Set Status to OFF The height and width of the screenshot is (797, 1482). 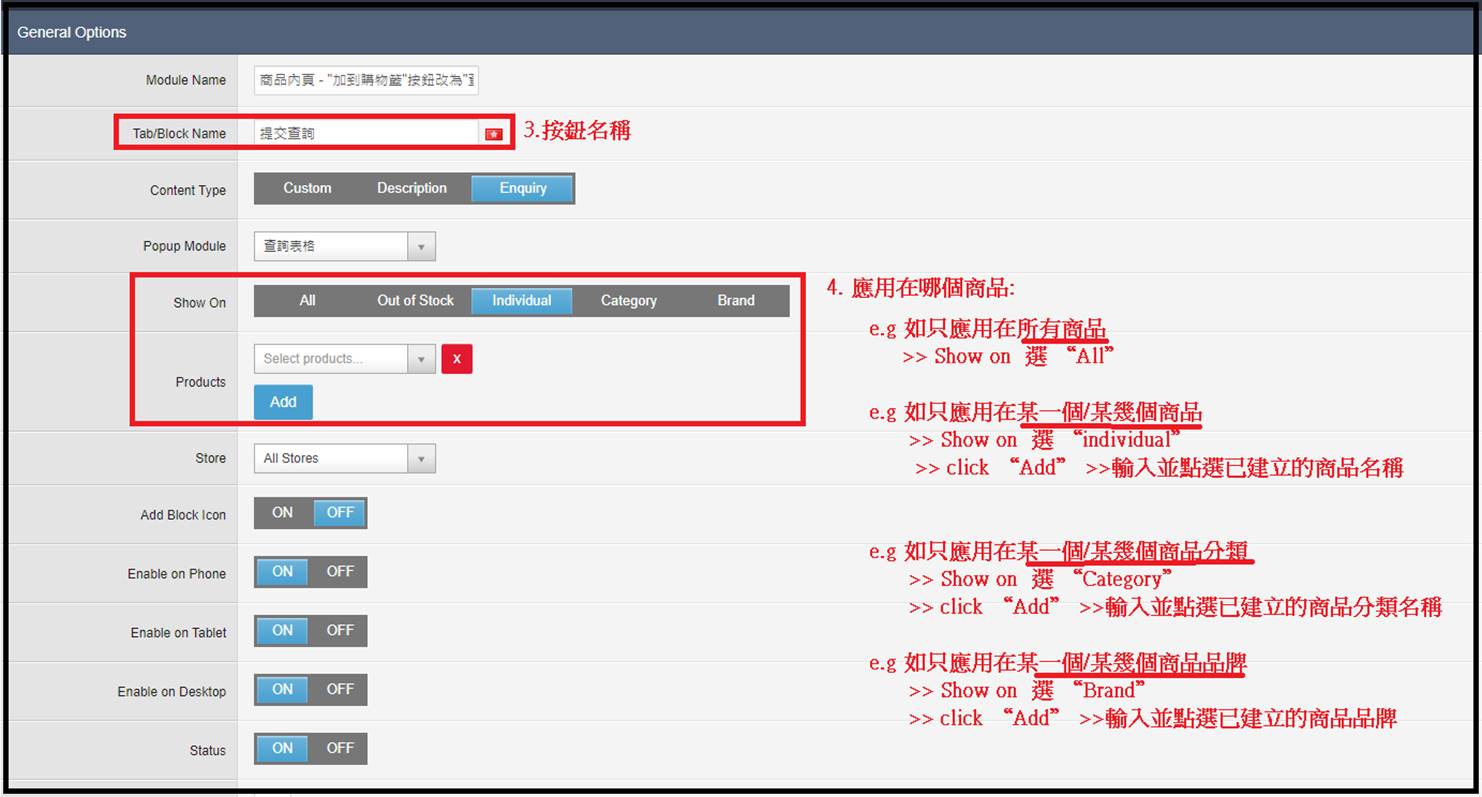[x=340, y=749]
